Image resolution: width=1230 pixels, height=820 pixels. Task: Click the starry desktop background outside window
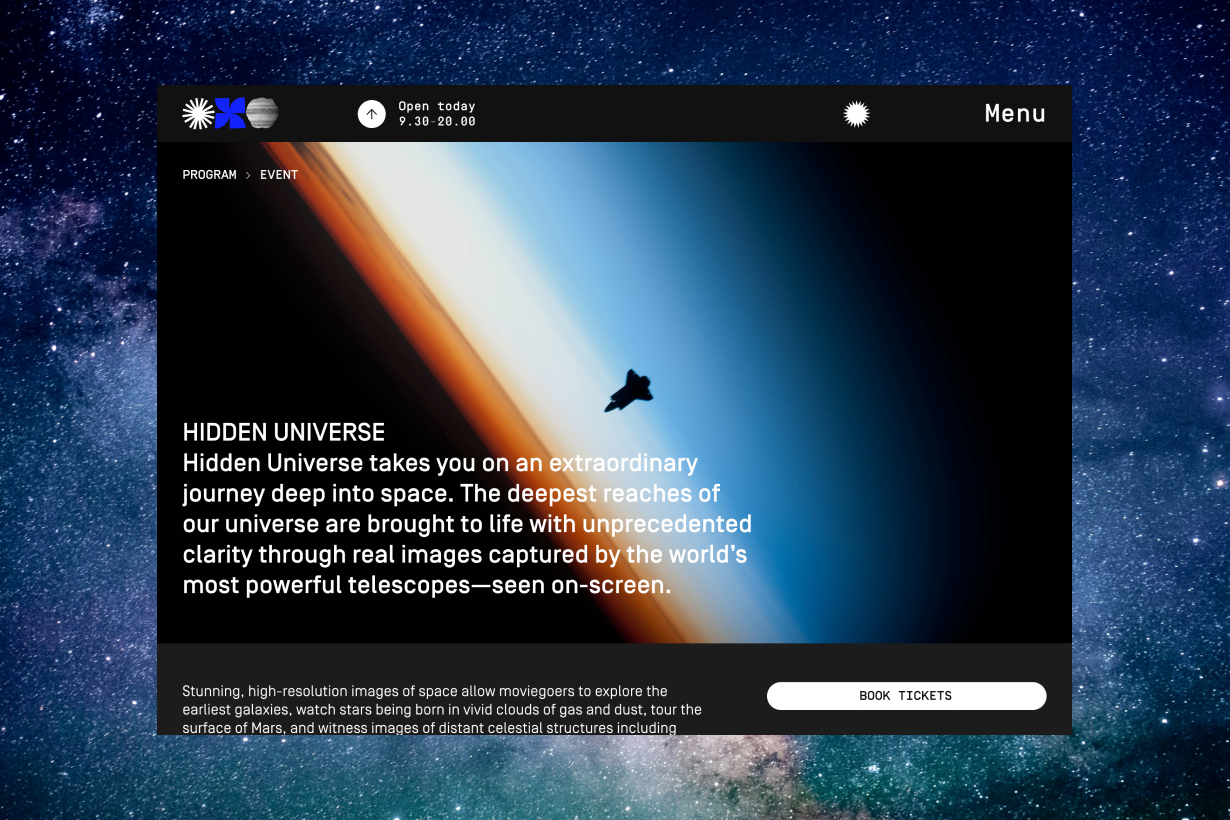coord(80,400)
